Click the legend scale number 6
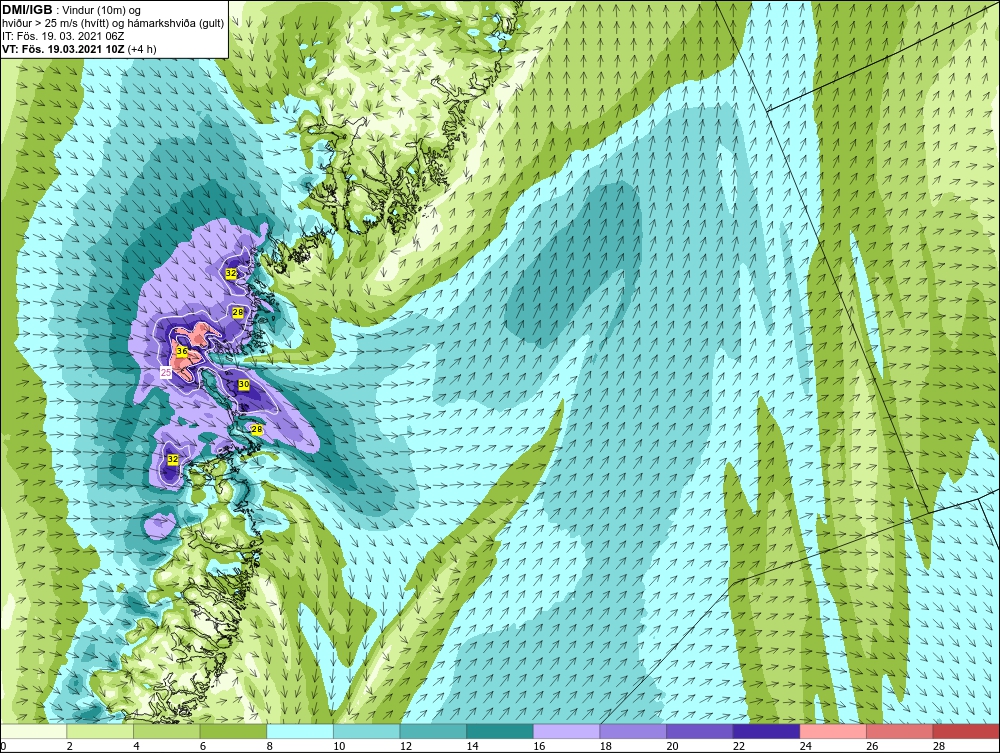This screenshot has height=753, width=1000. point(203,746)
